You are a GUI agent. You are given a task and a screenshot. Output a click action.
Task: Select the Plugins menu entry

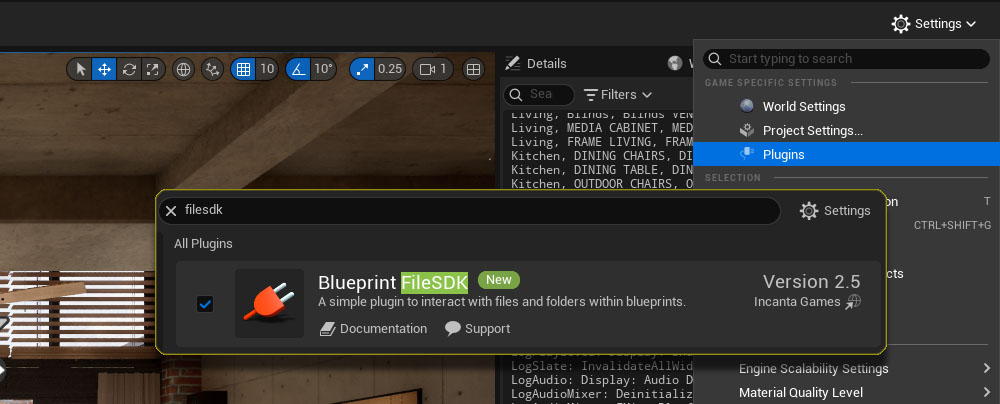[x=846, y=154]
